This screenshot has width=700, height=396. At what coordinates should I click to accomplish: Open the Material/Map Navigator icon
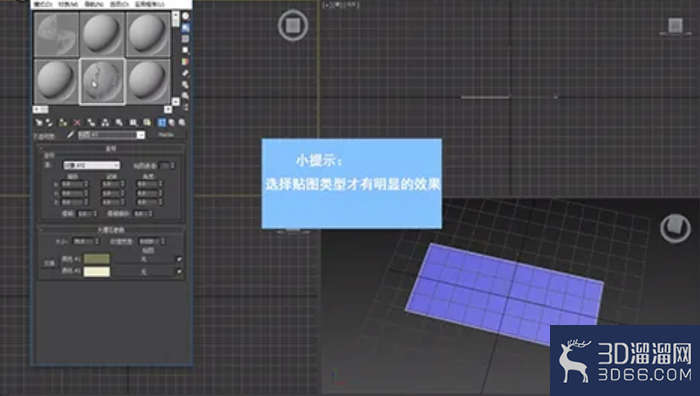point(185,107)
